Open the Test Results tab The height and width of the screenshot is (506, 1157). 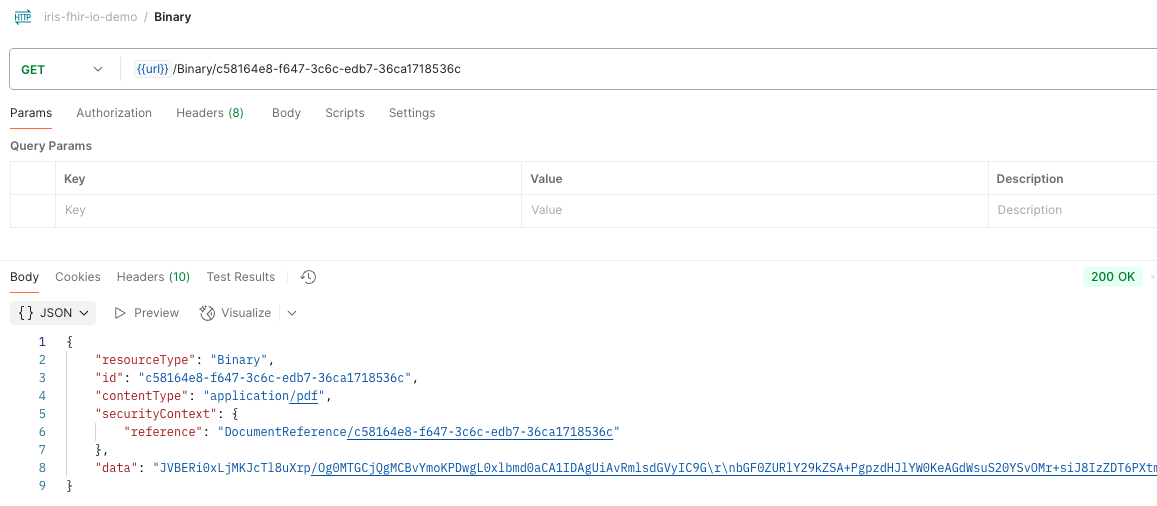240,277
